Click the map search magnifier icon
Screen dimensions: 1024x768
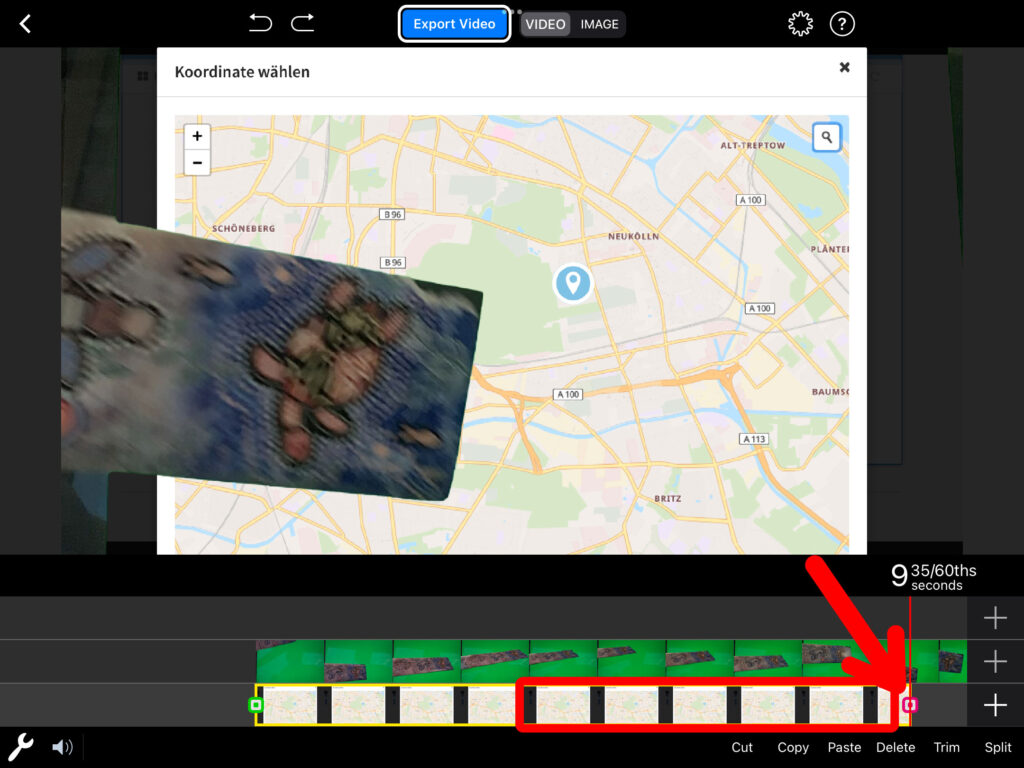[827, 137]
